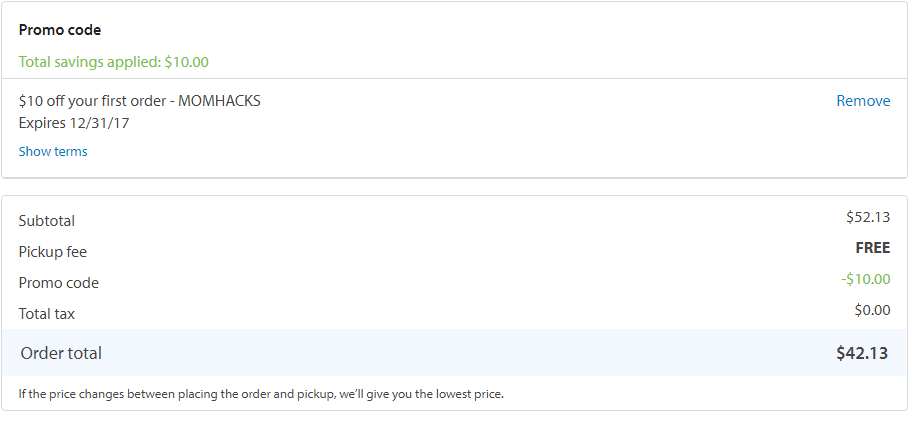921x440 pixels.
Task: Click the green Total savings applied label
Action: pyautogui.click(x=90, y=62)
